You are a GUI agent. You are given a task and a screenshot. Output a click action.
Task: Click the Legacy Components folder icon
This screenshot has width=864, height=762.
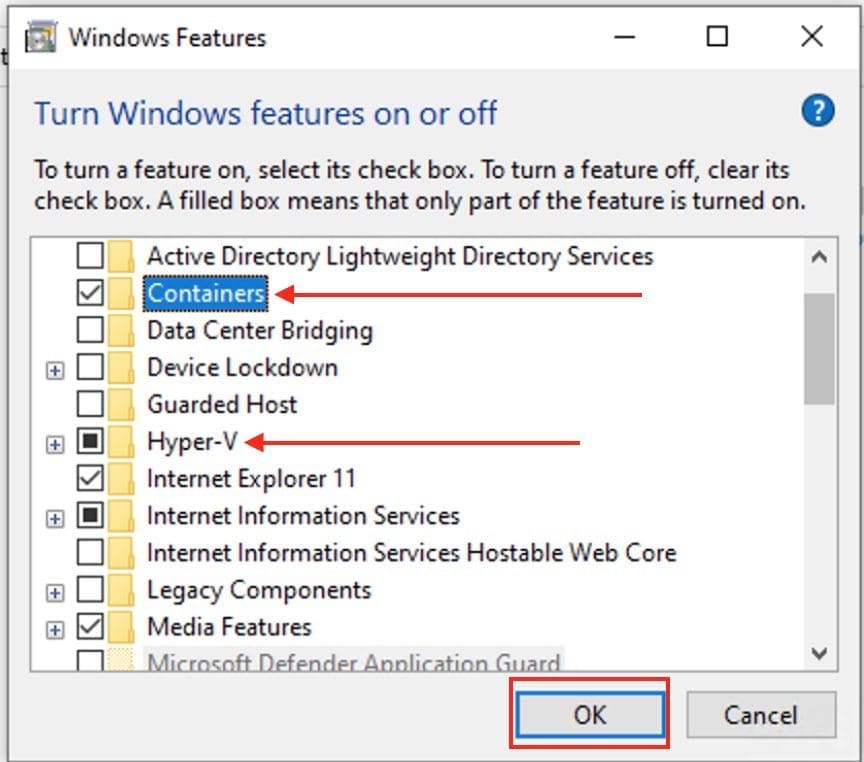point(121,590)
